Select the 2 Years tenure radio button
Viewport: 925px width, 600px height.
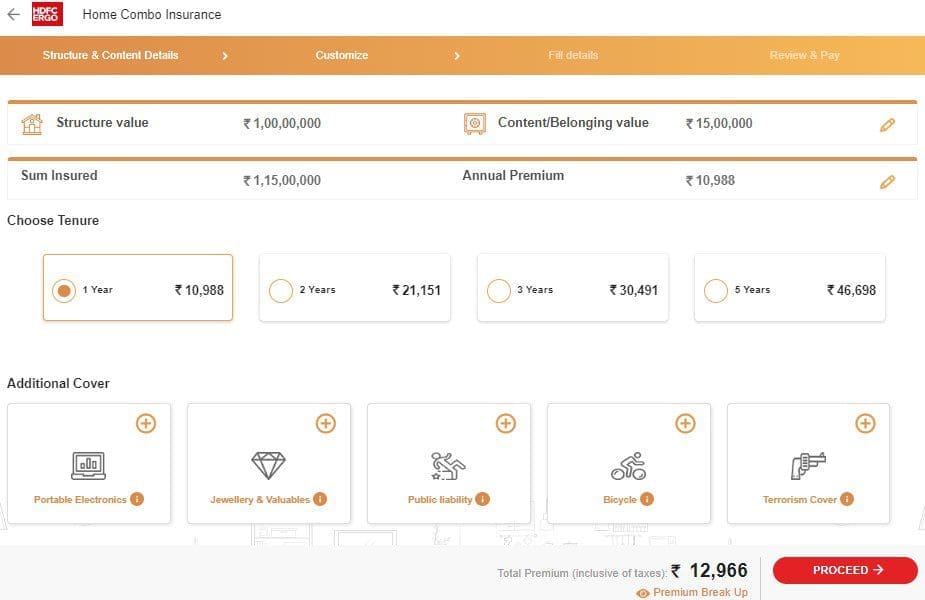point(281,290)
